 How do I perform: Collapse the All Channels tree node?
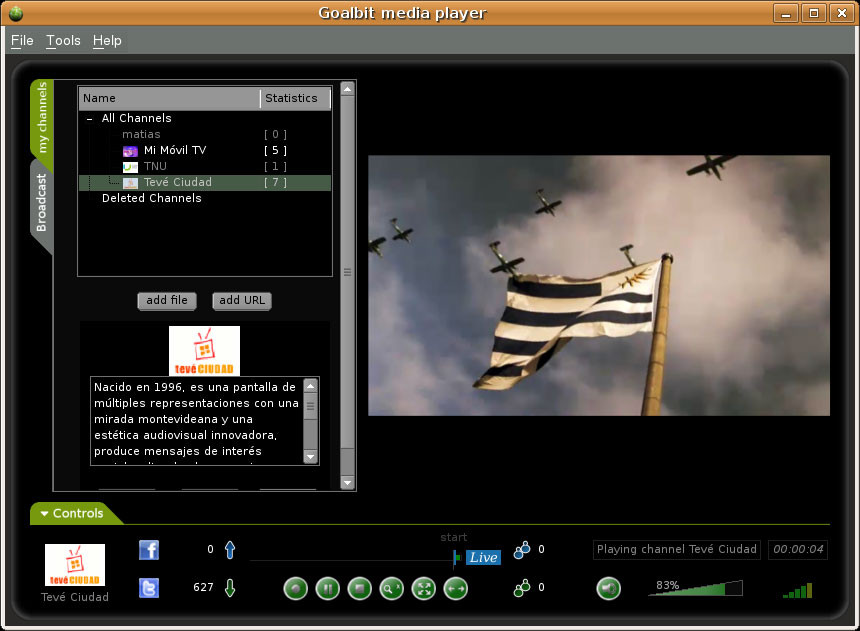(89, 119)
